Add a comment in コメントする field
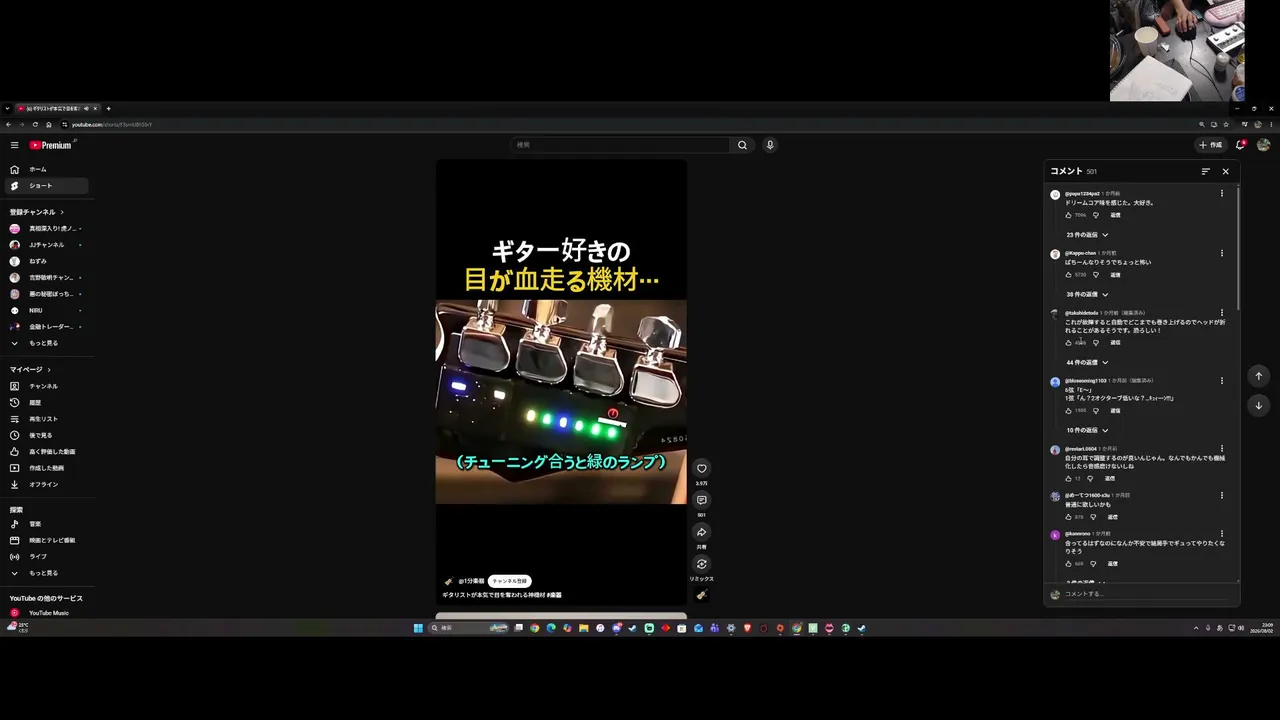 (x=1145, y=594)
